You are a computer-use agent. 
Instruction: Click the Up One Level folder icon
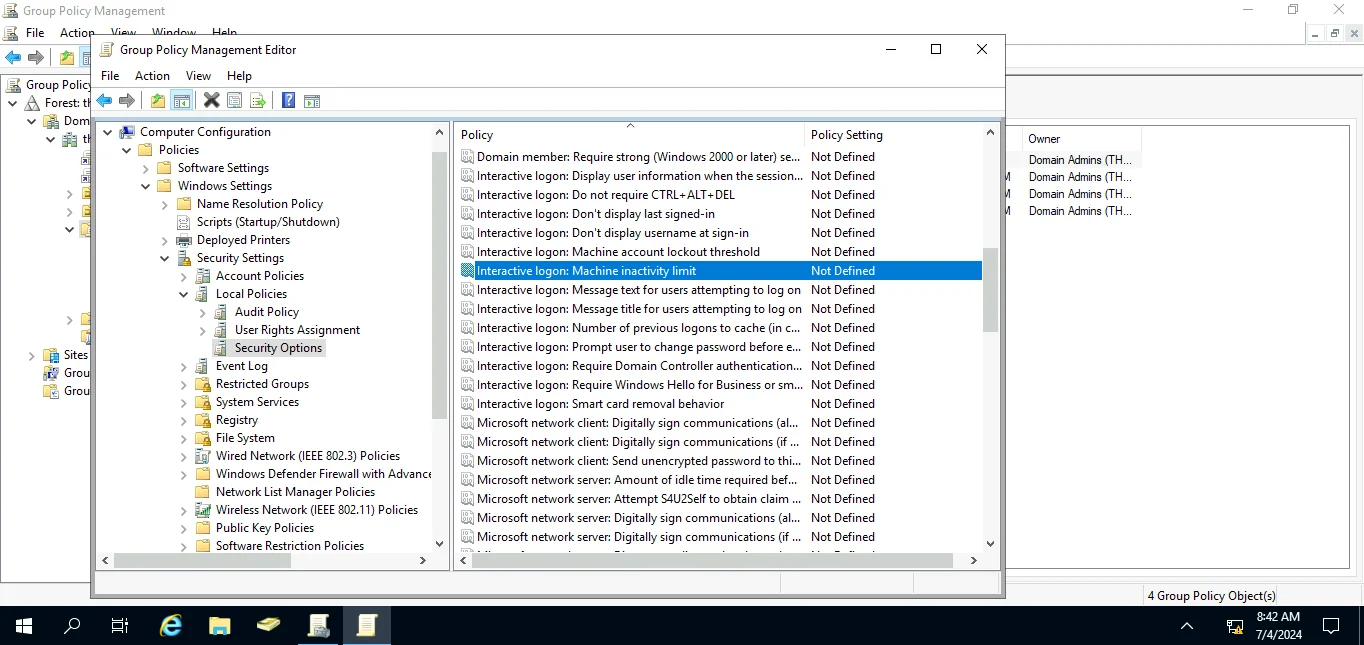pos(158,100)
